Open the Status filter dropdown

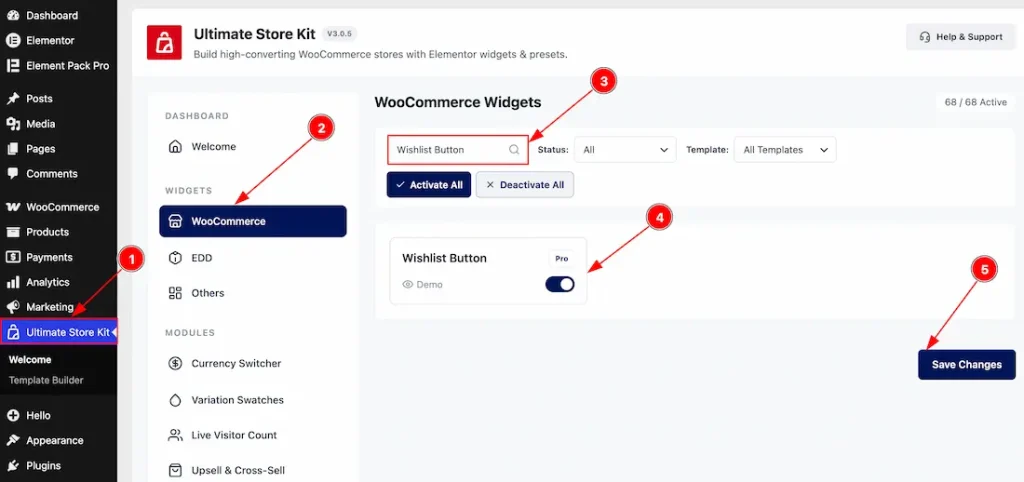(x=626, y=150)
